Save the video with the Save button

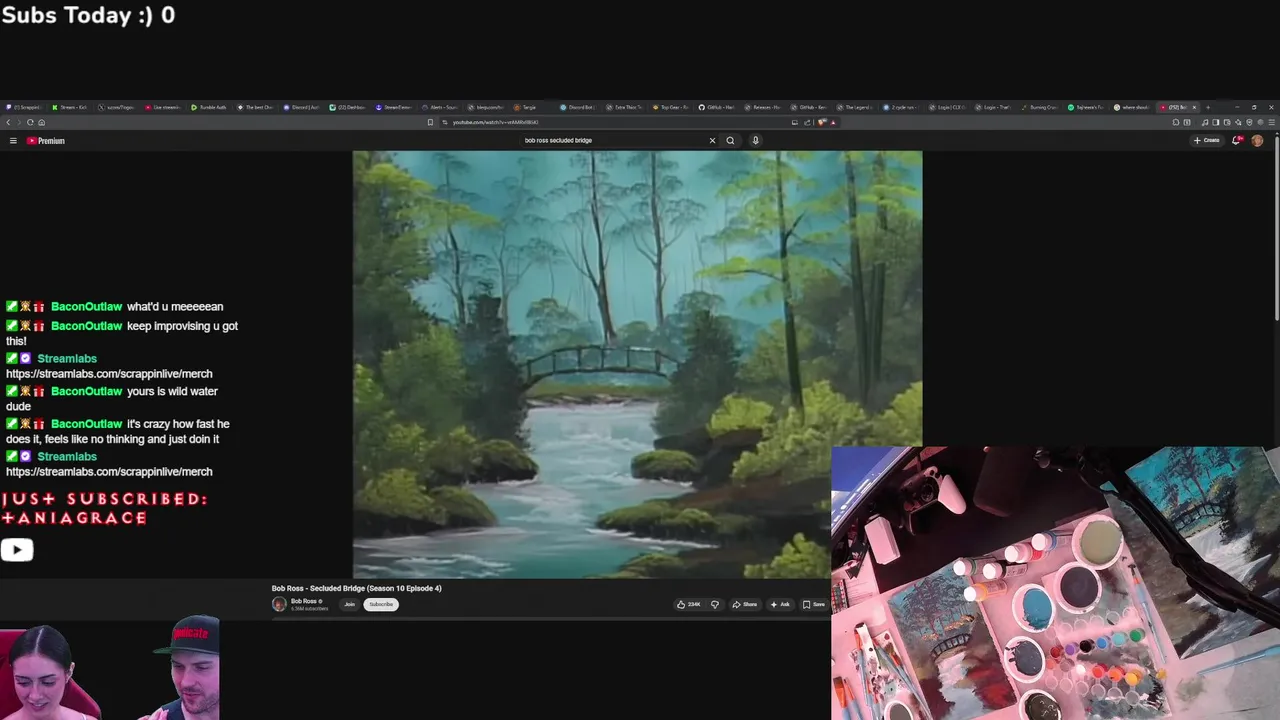[x=813, y=604]
